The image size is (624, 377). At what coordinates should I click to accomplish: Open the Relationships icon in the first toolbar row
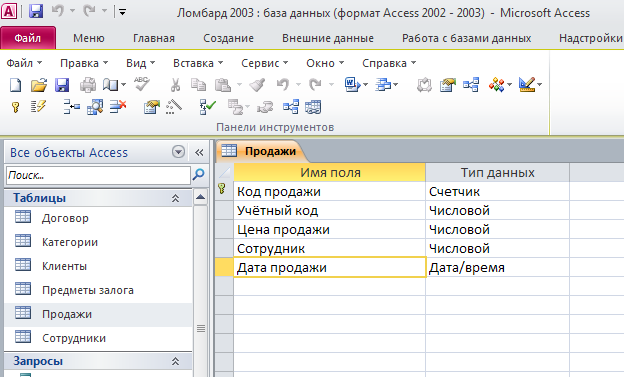pyautogui.click(x=471, y=85)
